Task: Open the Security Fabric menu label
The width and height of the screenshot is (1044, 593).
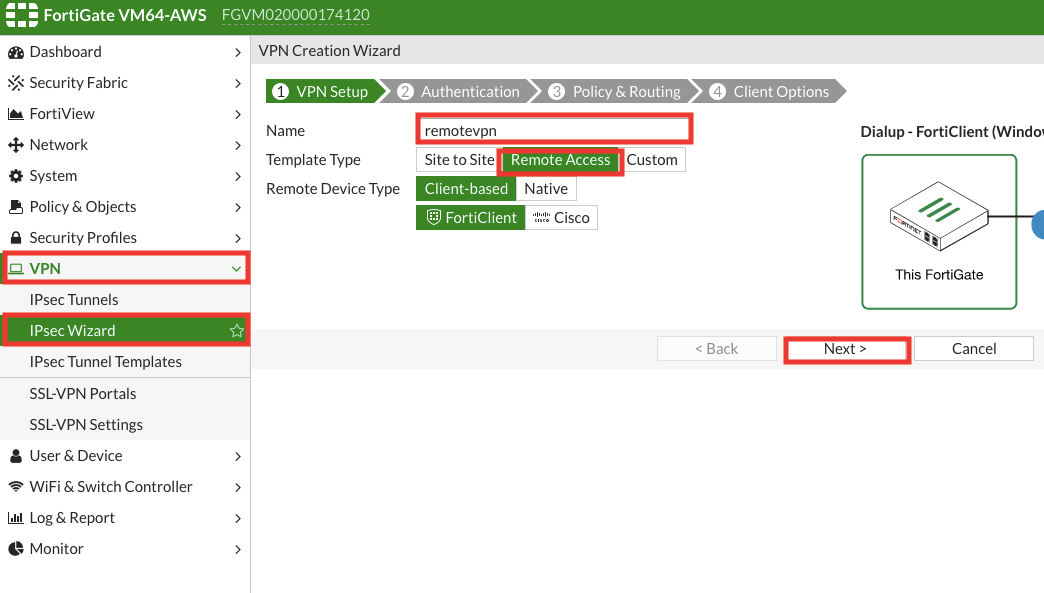Action: point(79,83)
